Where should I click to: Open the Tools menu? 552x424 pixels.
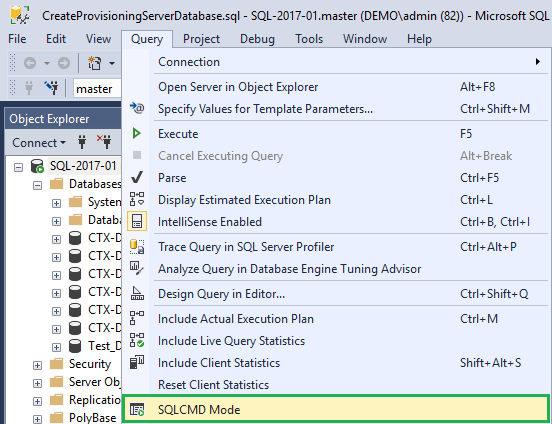point(309,39)
